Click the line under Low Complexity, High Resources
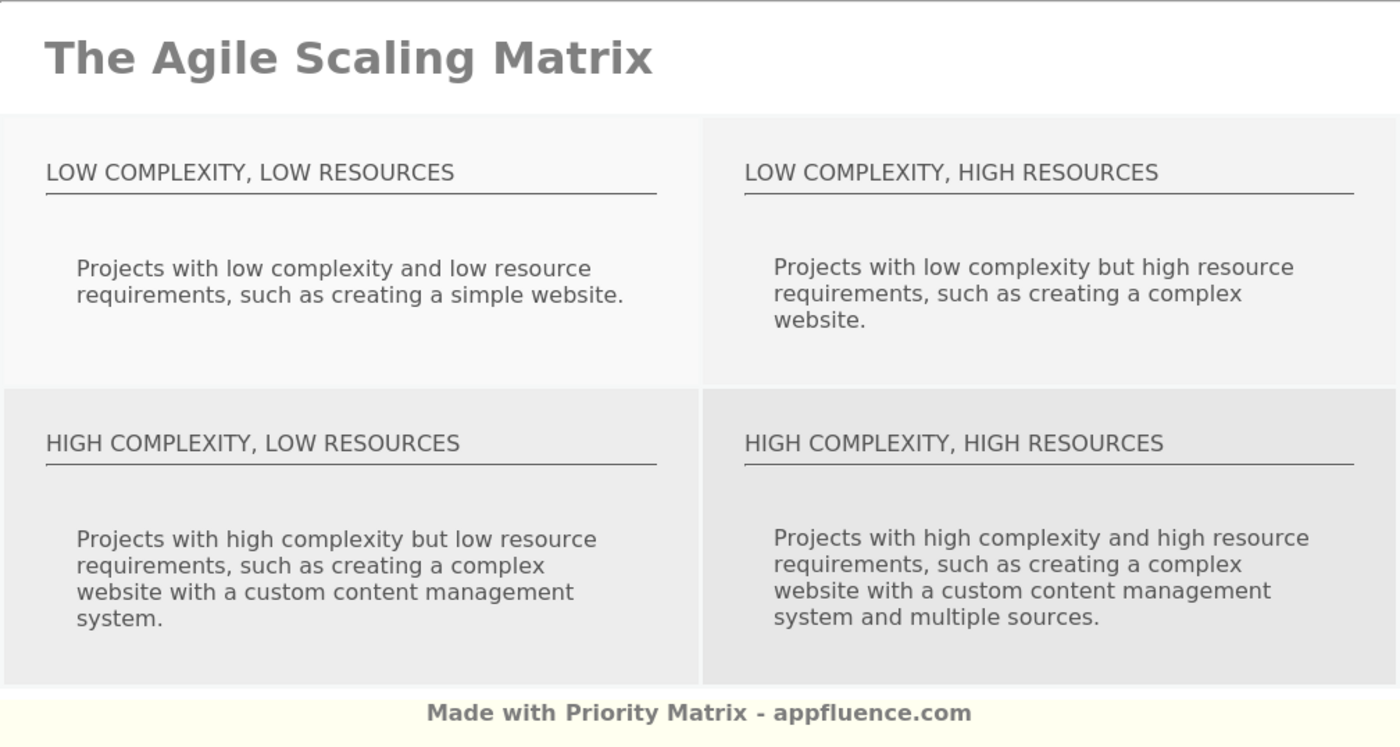This screenshot has height=747, width=1400. [1049, 193]
